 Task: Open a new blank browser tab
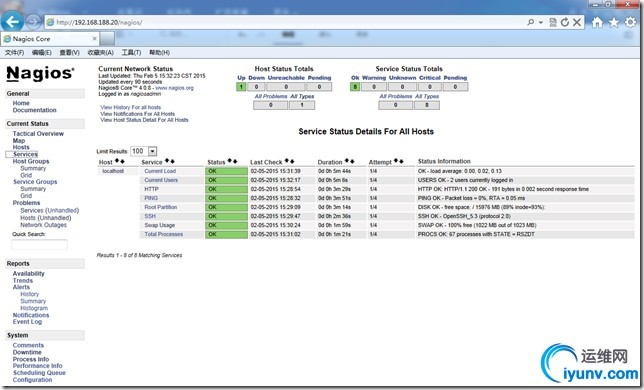pos(107,39)
